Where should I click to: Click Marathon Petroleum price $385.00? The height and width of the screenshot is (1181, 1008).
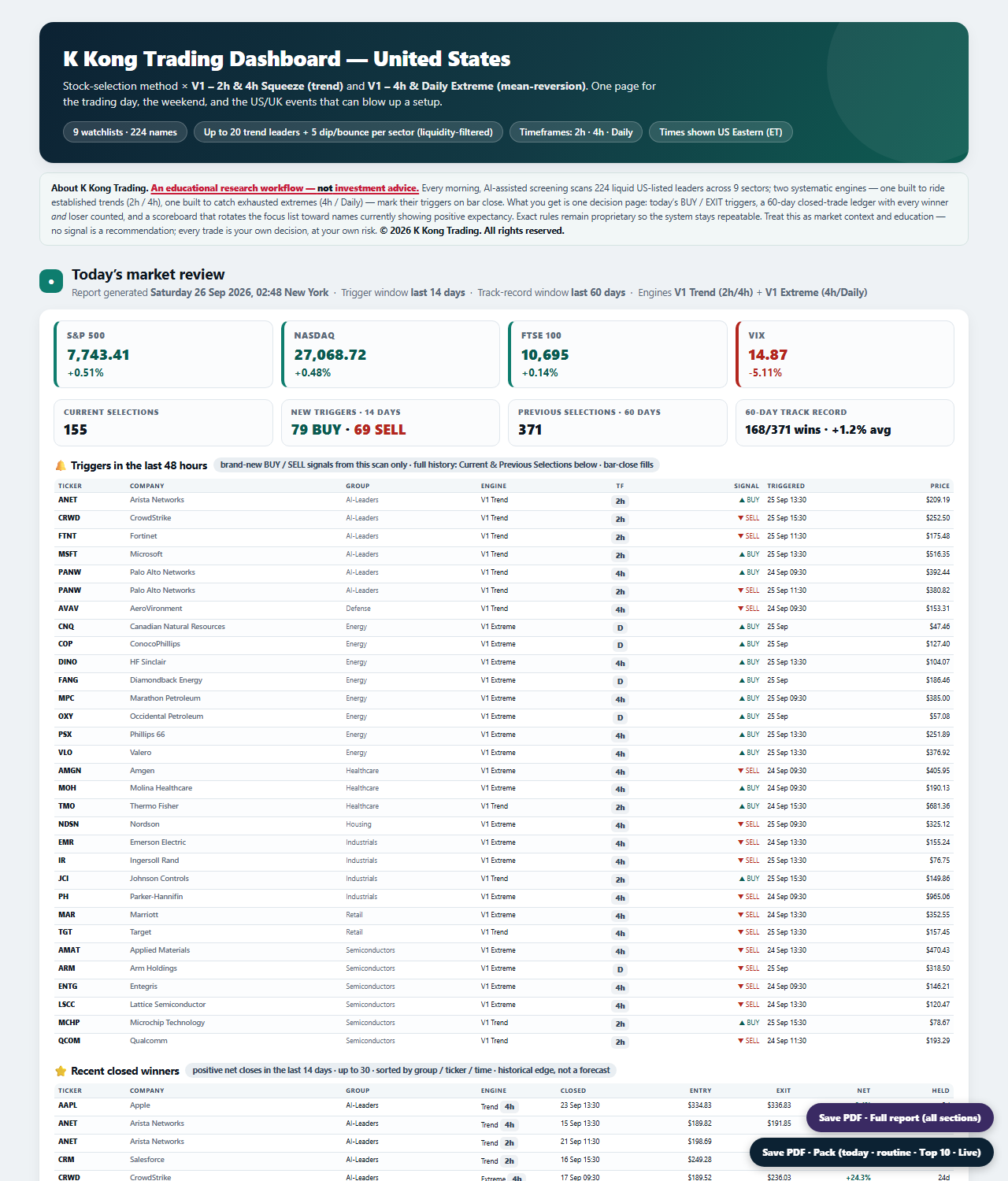(938, 698)
